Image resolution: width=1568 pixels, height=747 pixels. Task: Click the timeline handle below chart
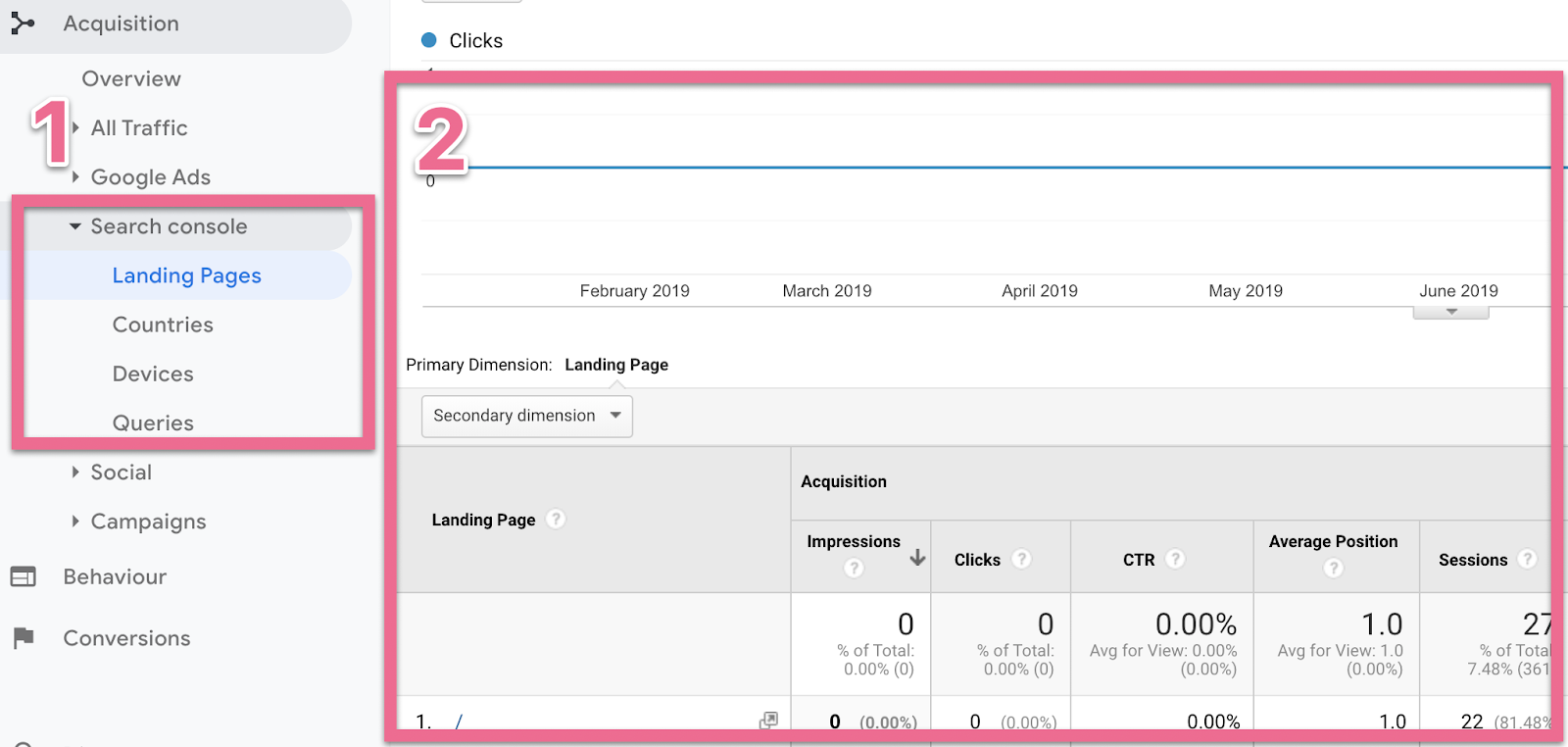coord(1450,313)
